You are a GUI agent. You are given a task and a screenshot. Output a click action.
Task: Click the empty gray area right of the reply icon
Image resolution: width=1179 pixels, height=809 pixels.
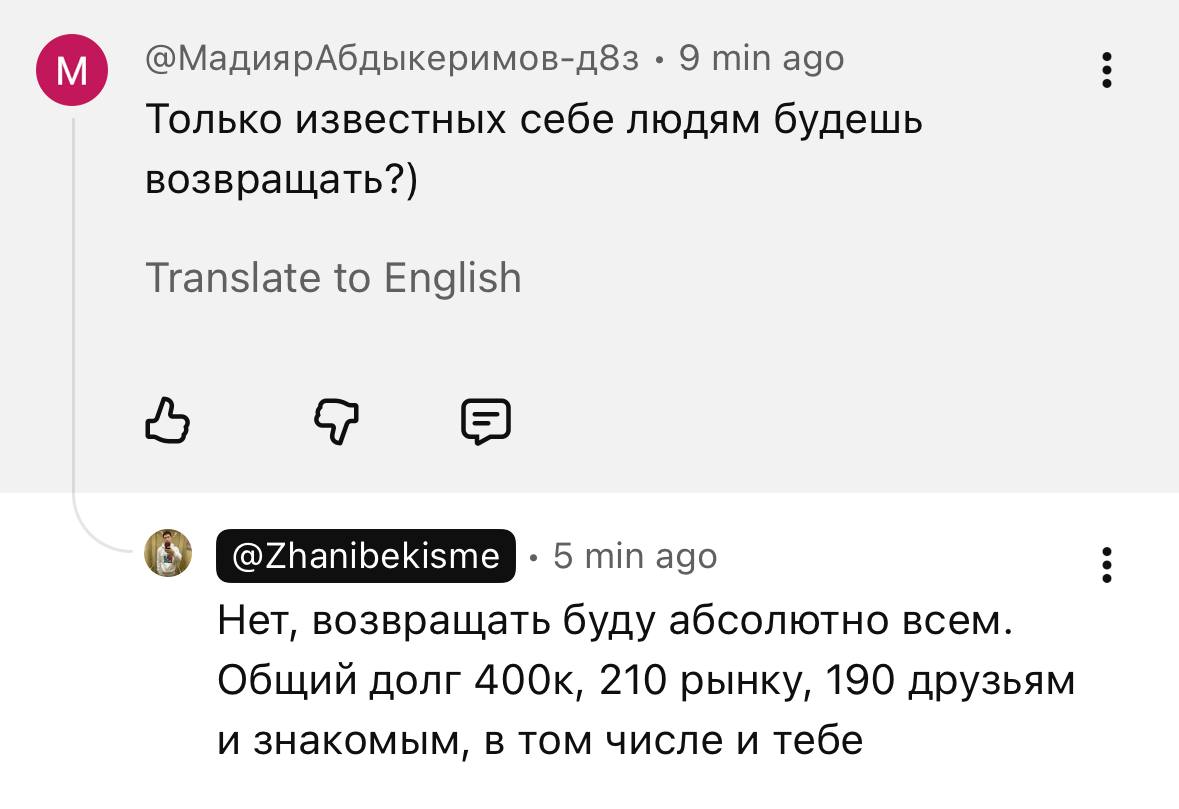[x=800, y=421]
